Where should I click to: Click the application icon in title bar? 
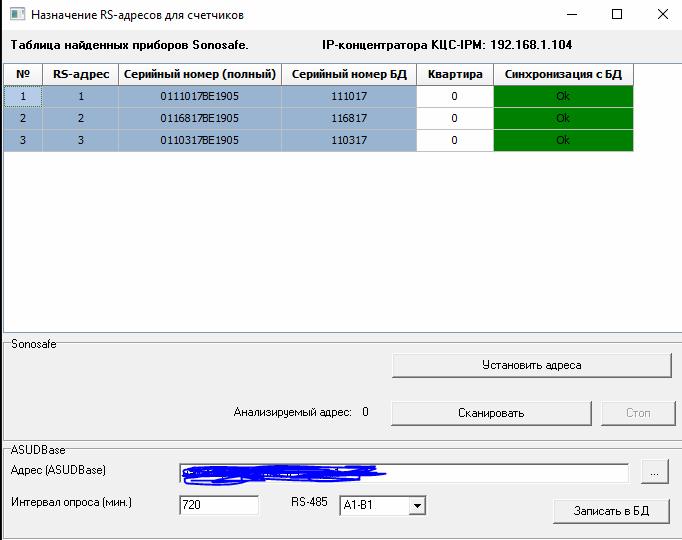[13, 15]
